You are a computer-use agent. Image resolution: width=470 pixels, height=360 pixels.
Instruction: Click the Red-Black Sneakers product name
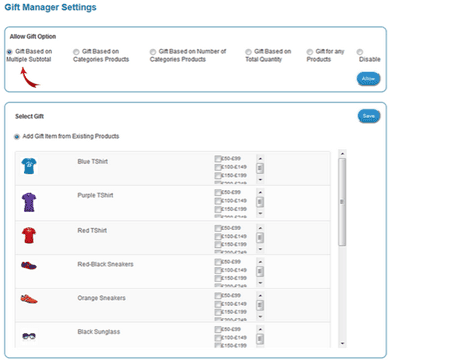(x=106, y=264)
